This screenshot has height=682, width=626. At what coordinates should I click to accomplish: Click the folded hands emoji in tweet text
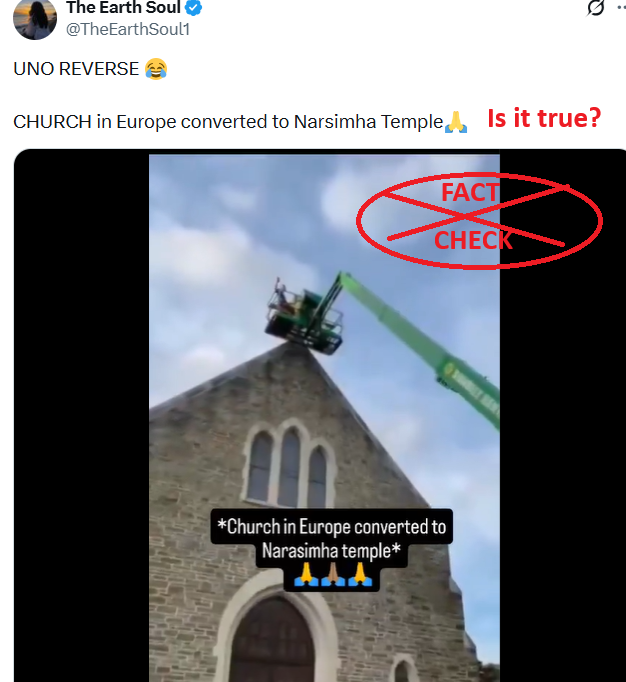pos(455,122)
